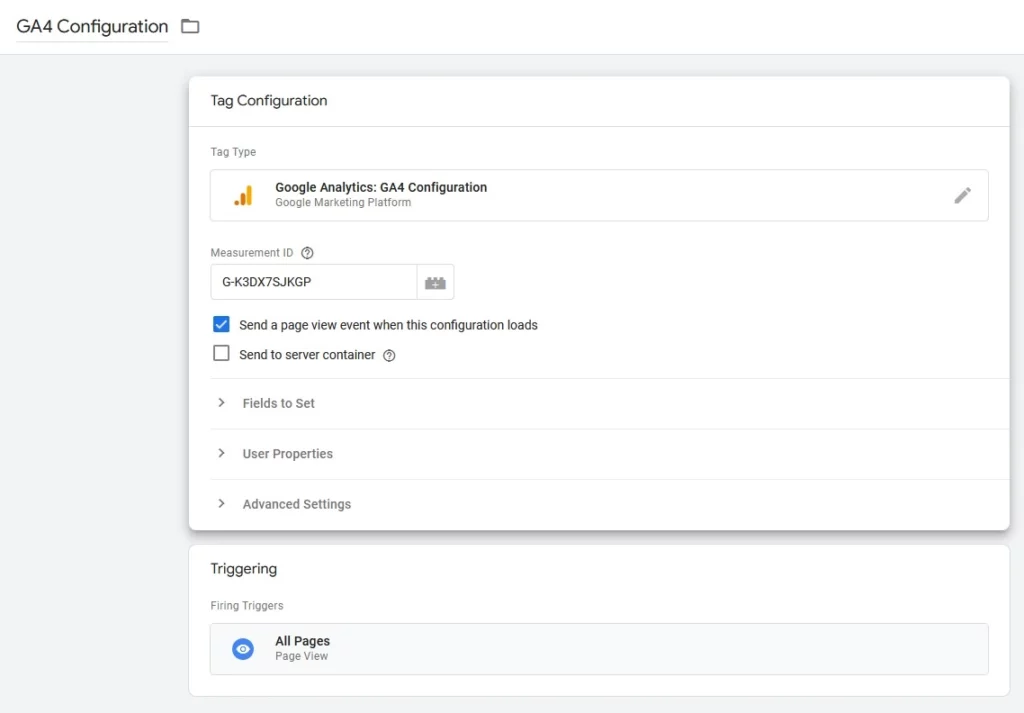Screen dimensions: 1024x713
Task: Open variable picker beside Measurement ID field
Action: 435,281
